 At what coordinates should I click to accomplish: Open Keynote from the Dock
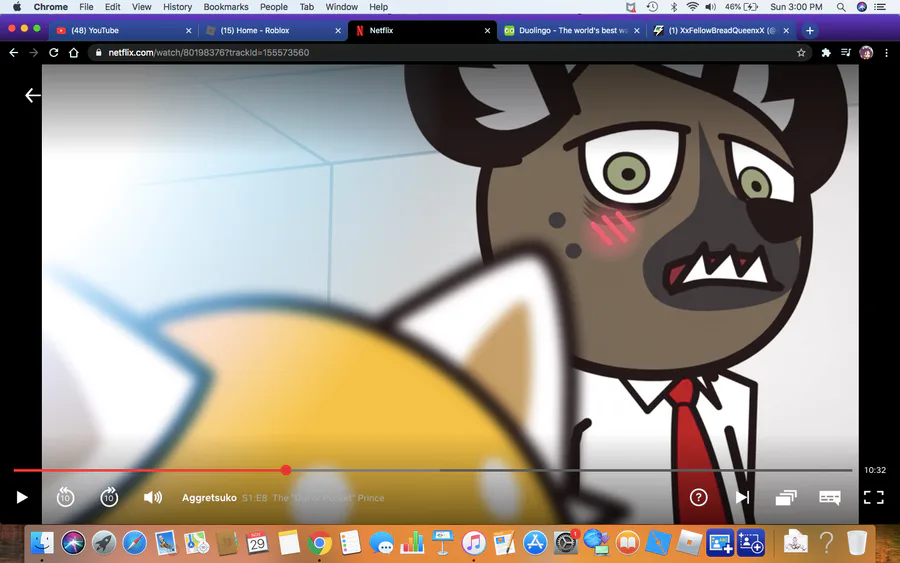443,542
